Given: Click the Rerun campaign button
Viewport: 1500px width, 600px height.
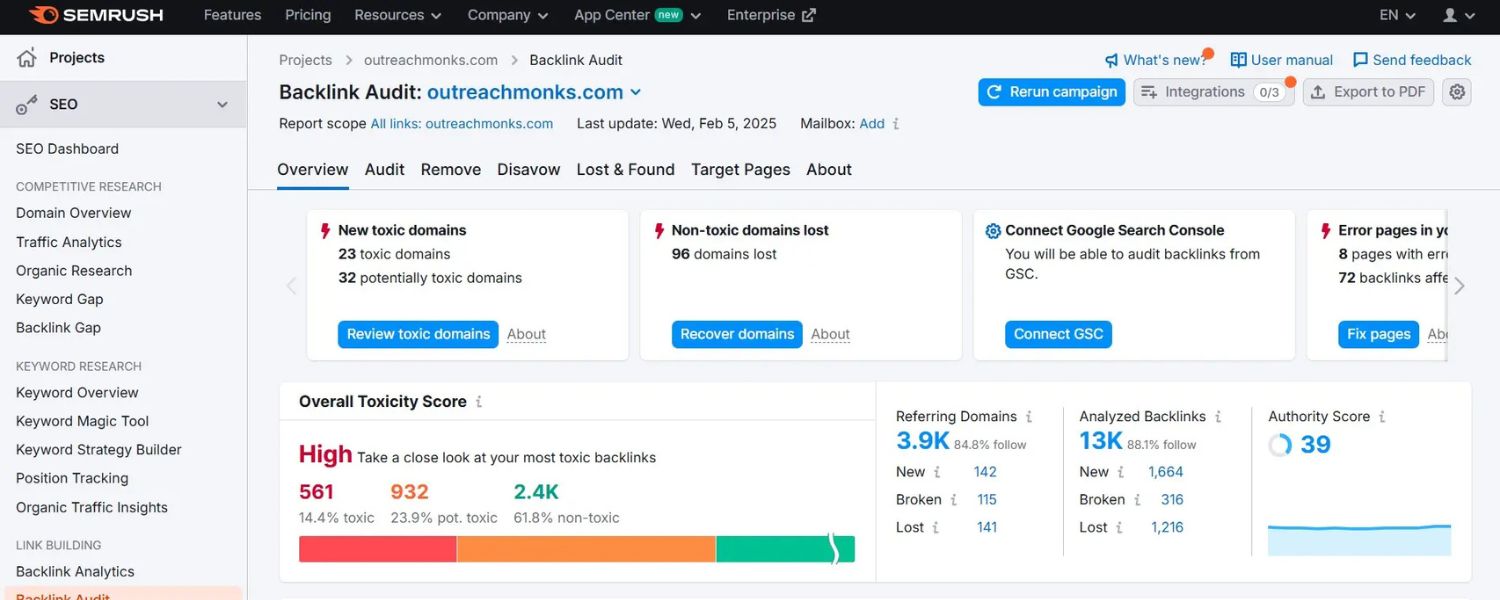Looking at the screenshot, I should (1051, 92).
